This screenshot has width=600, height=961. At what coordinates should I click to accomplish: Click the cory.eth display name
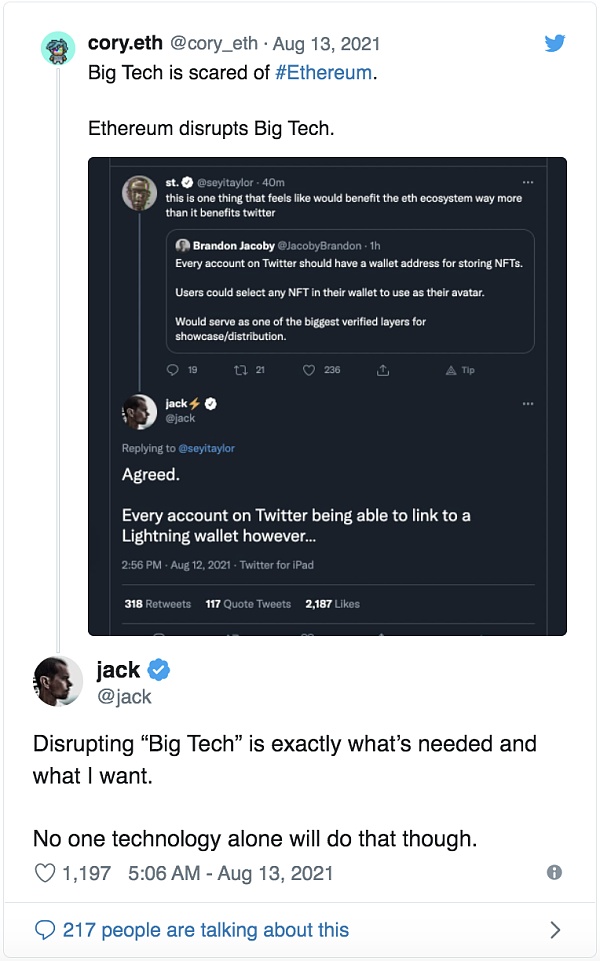(x=123, y=44)
